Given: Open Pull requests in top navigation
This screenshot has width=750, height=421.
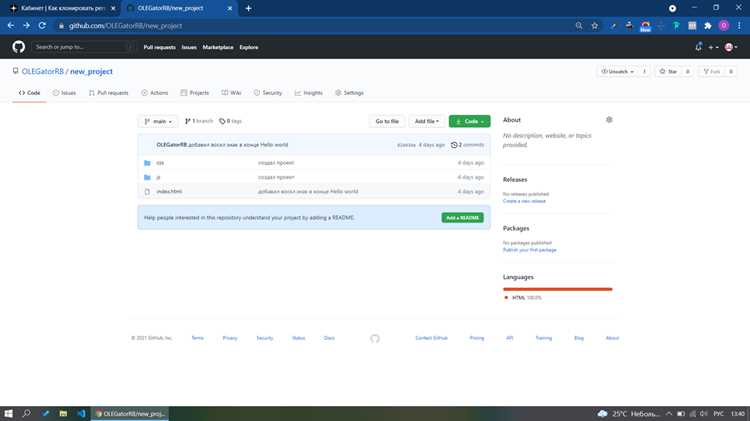Looking at the screenshot, I should pyautogui.click(x=160, y=47).
